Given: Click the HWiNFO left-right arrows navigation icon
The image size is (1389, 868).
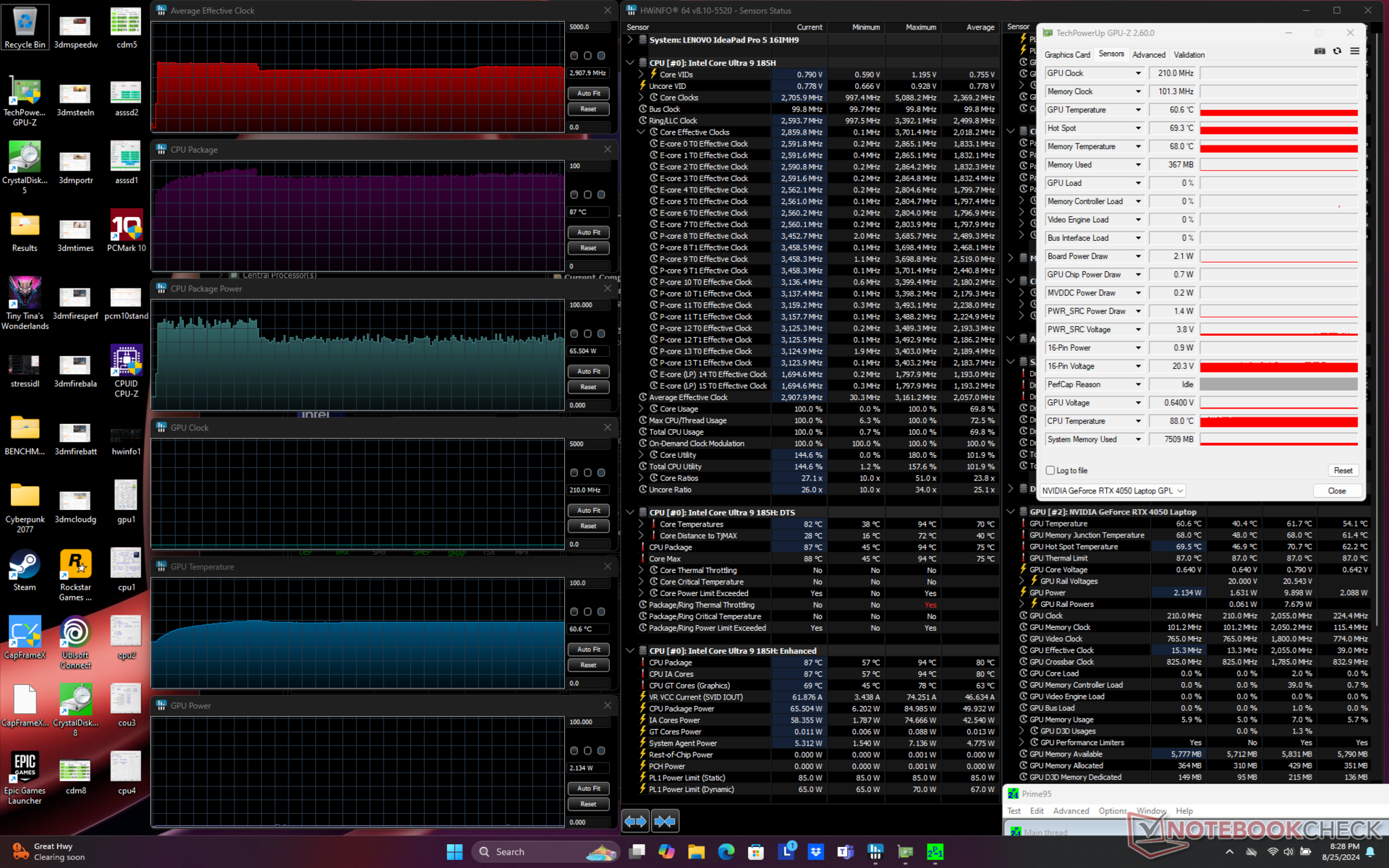Looking at the screenshot, I should (635, 821).
